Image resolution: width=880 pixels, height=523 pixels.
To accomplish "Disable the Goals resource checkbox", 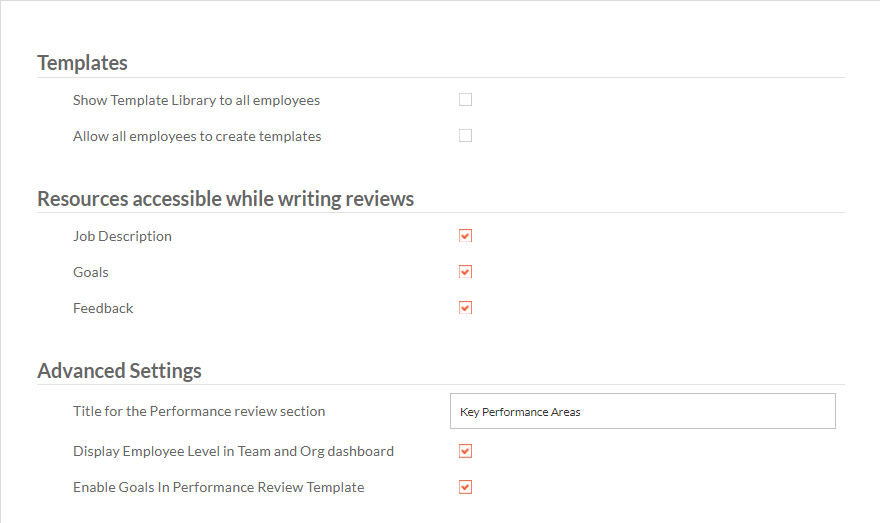I will click(465, 272).
